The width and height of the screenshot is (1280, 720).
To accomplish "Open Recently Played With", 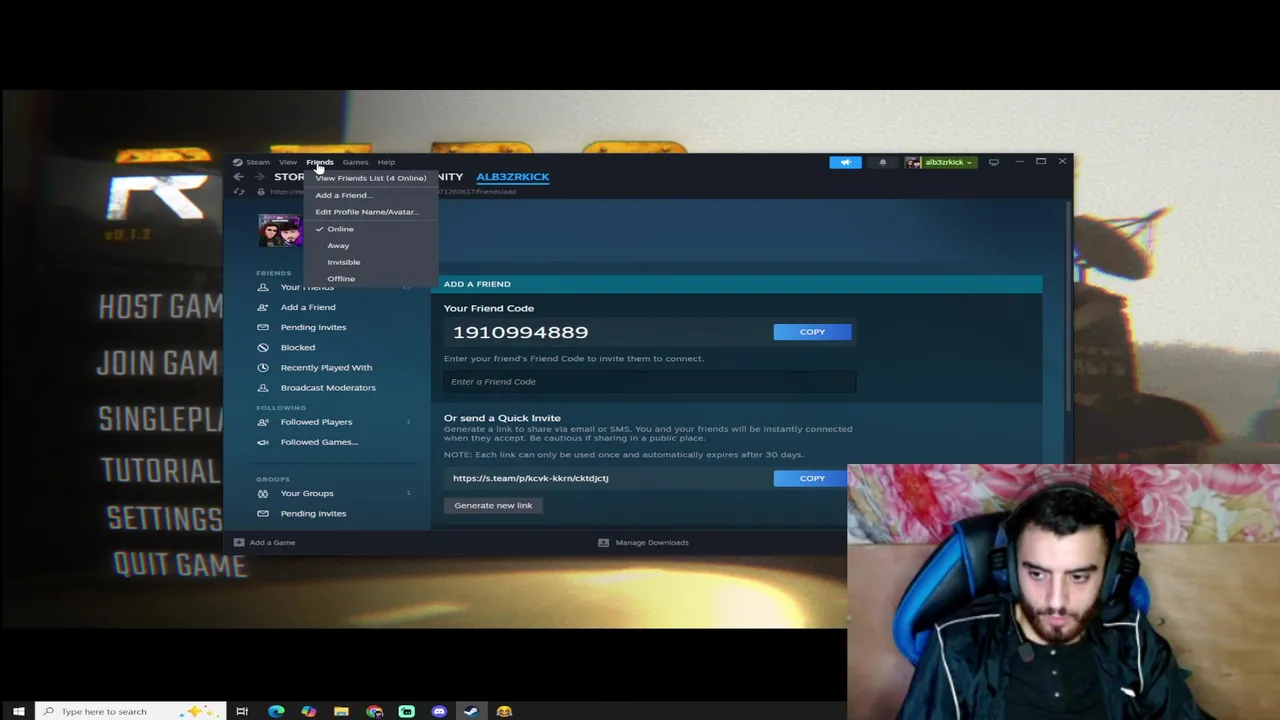I will click(326, 367).
